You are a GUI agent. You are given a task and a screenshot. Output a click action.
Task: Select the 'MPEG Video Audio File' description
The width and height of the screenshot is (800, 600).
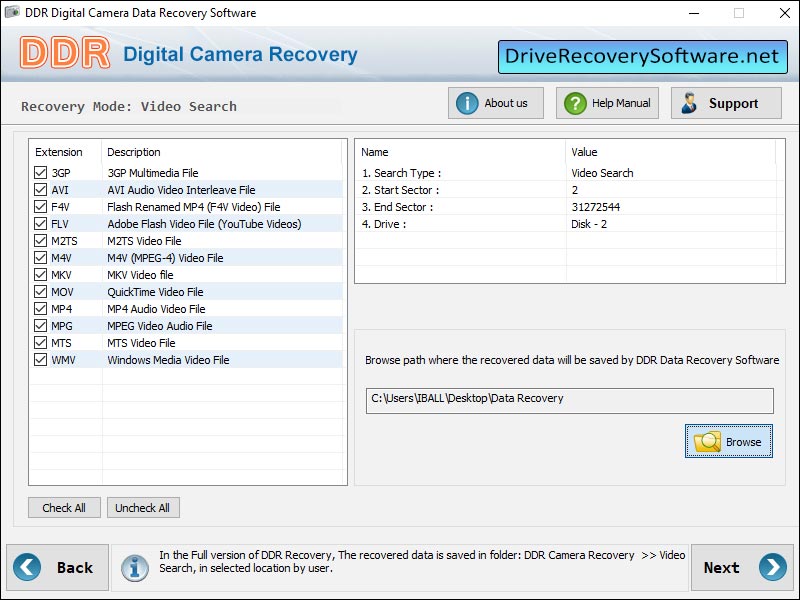(160, 326)
